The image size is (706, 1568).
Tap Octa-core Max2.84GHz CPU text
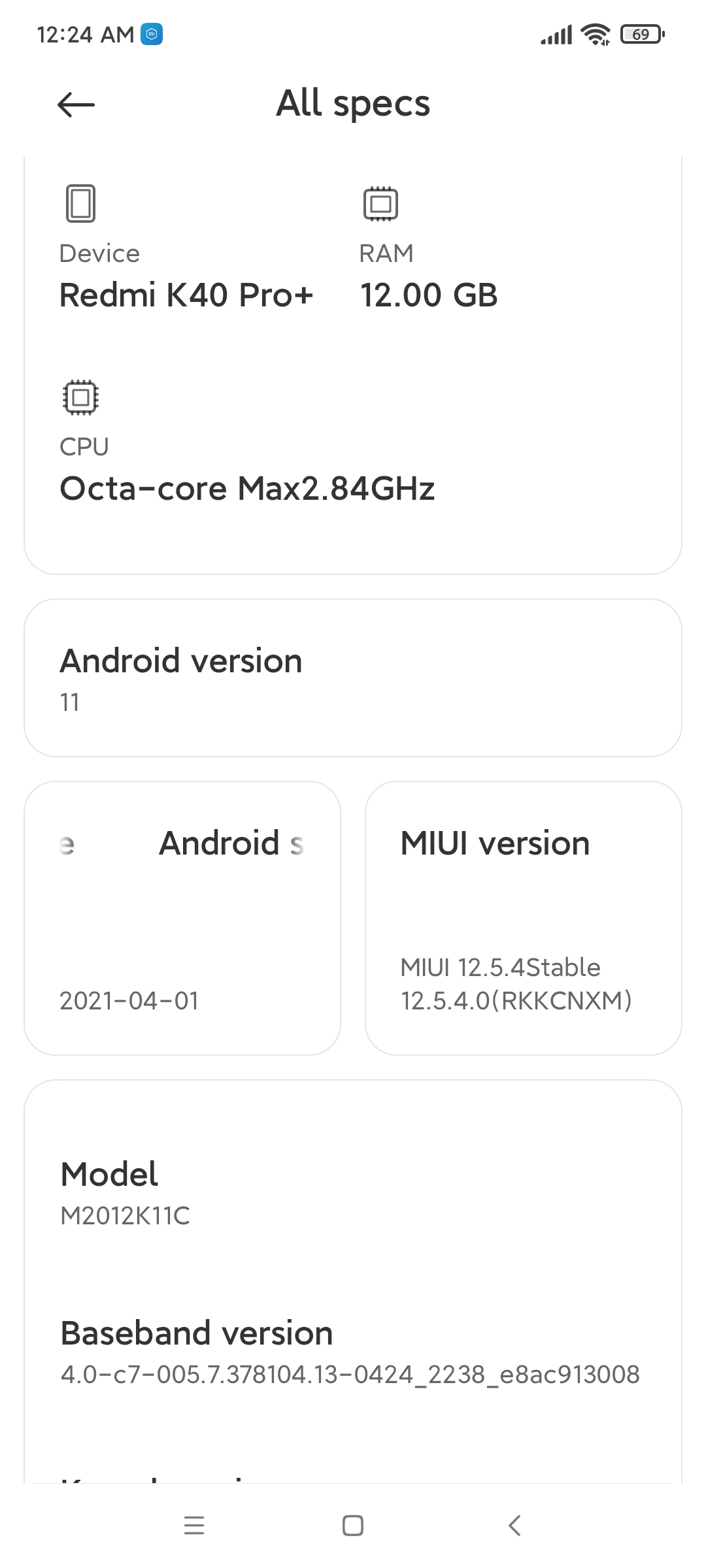pyautogui.click(x=247, y=489)
